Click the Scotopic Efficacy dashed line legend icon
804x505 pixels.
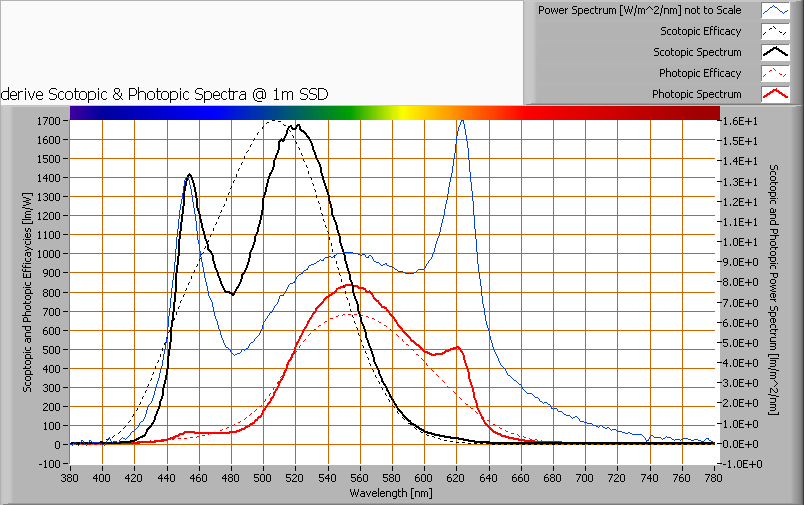click(x=775, y=32)
